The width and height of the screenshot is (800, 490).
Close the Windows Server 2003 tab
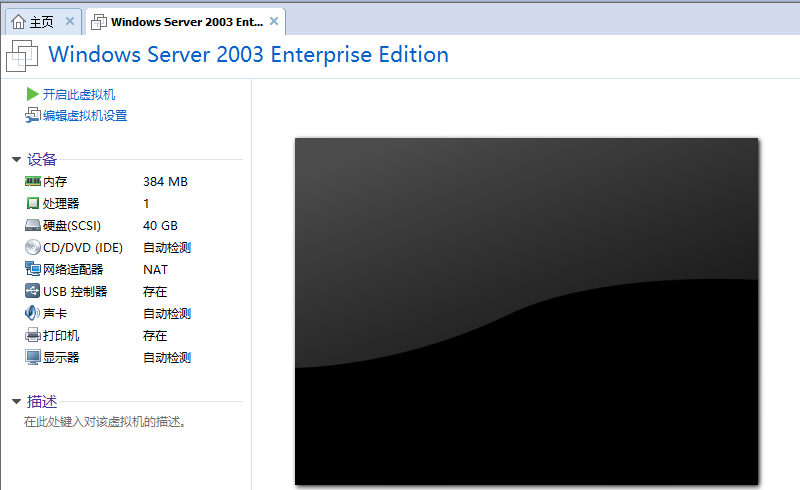point(274,21)
